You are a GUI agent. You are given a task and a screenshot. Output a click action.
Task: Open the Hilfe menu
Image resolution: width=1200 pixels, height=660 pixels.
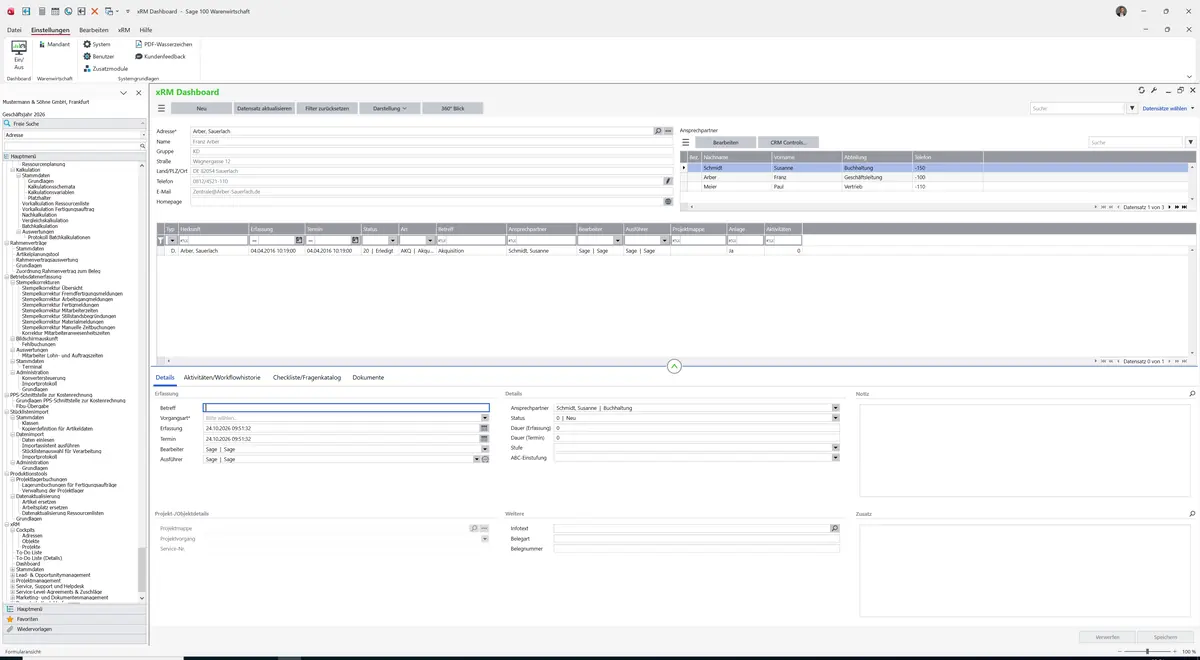[x=146, y=30]
